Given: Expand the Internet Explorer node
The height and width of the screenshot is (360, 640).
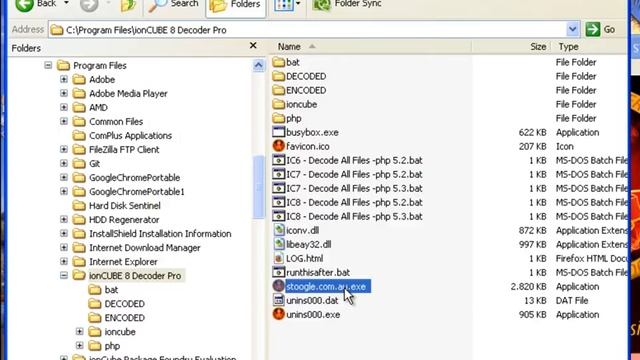Looking at the screenshot, I should pos(64,262).
